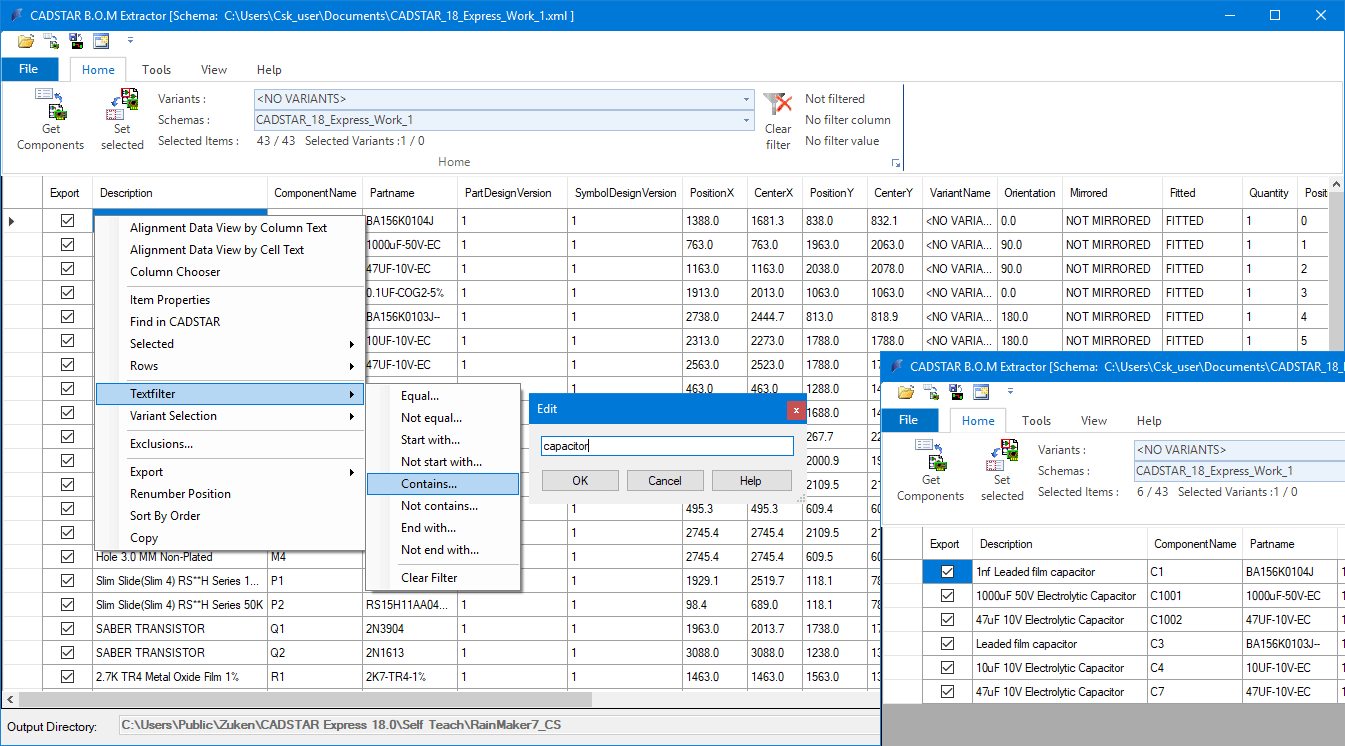Open Customize Quick Access dropdown in second window
This screenshot has height=746, width=1345.
(x=1010, y=392)
